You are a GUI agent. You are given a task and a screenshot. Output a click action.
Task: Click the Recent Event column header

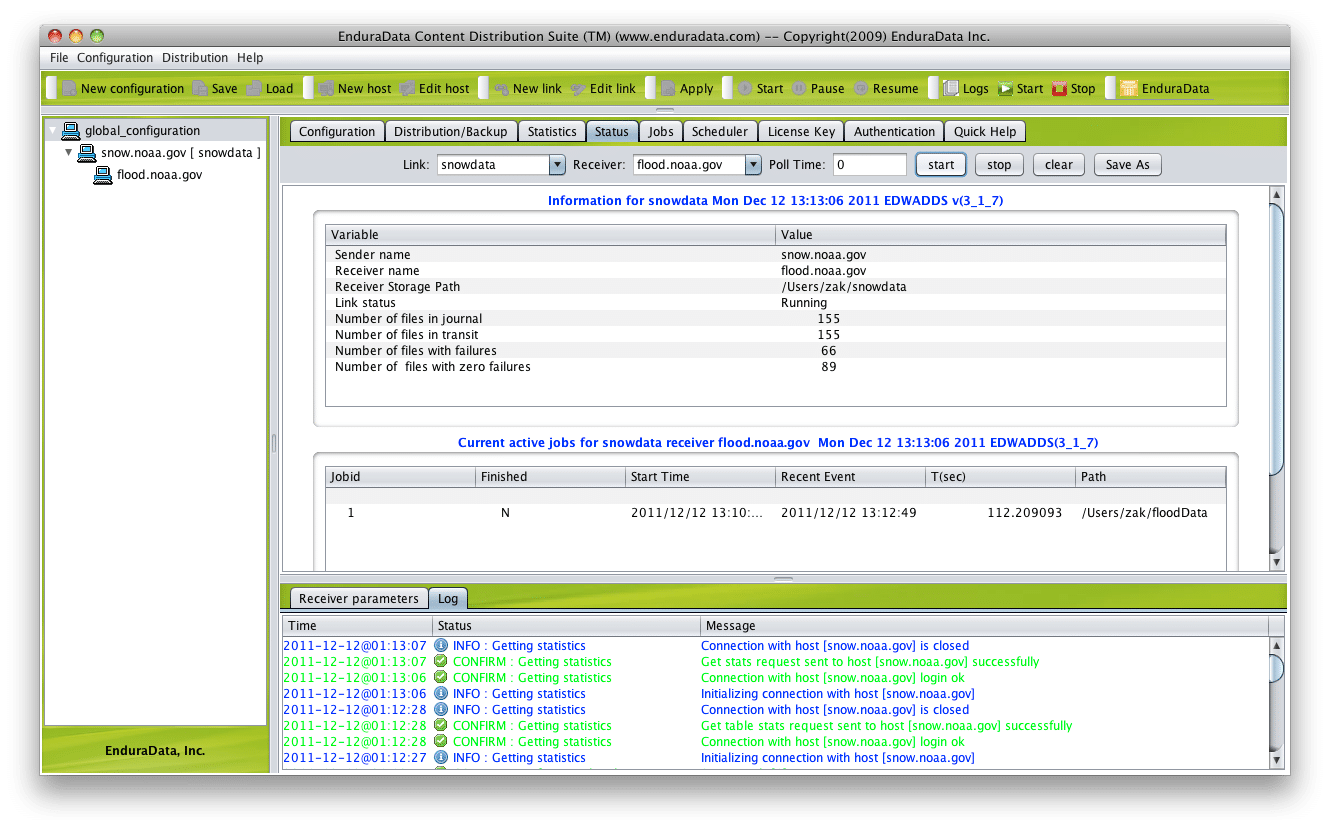(851, 477)
